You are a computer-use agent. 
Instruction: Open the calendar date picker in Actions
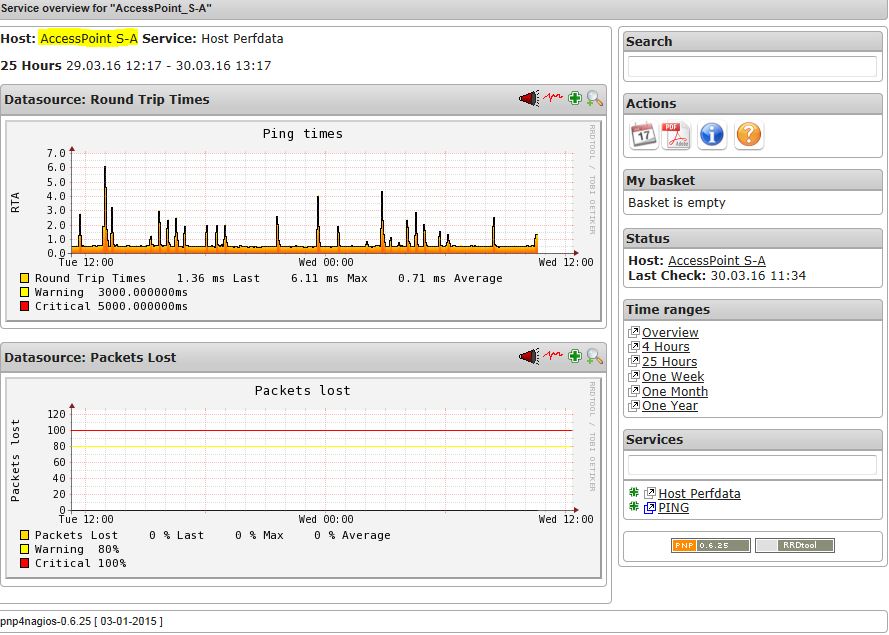click(x=643, y=135)
